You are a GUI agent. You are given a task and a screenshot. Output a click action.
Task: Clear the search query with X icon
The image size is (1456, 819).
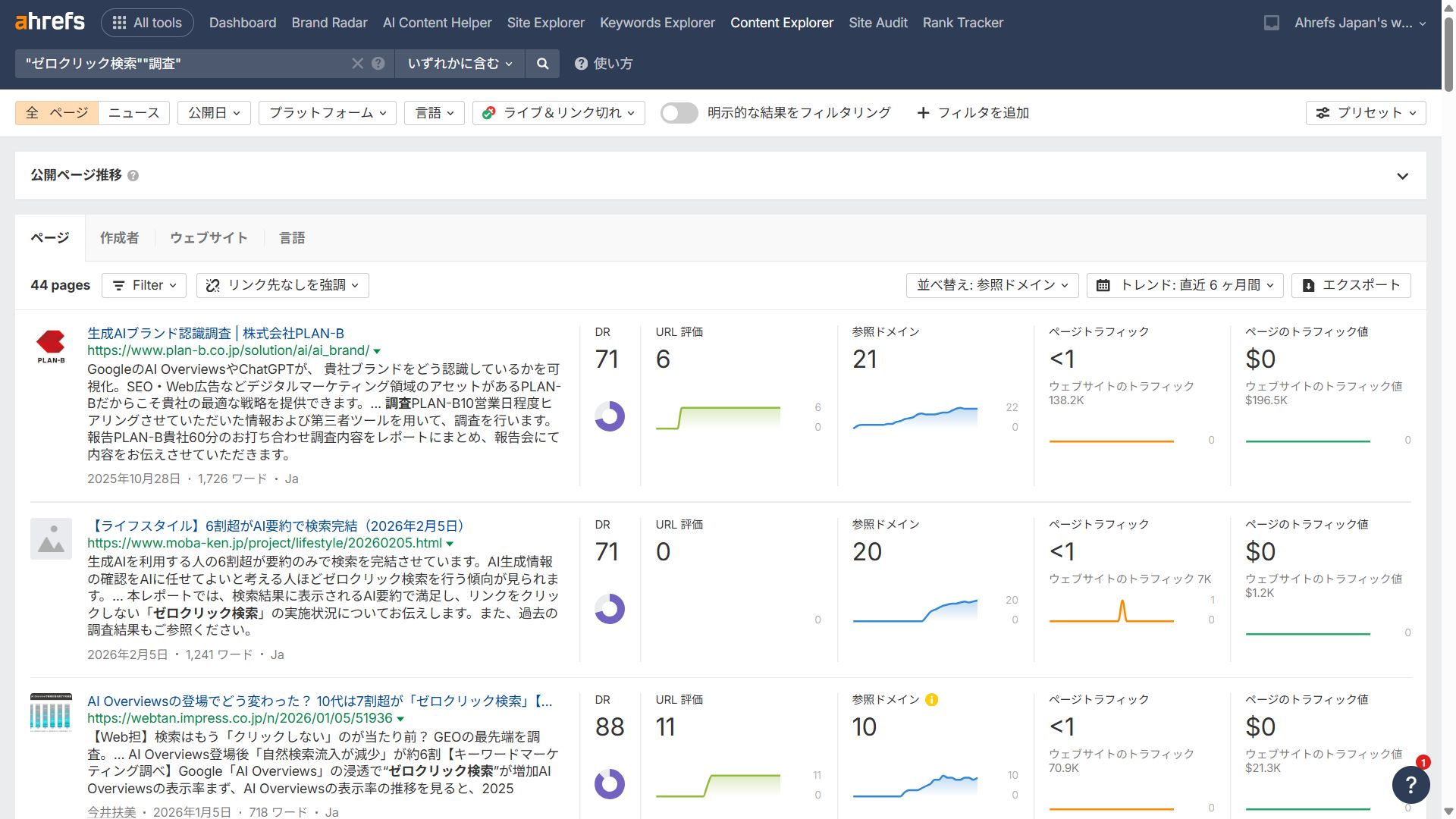point(357,64)
